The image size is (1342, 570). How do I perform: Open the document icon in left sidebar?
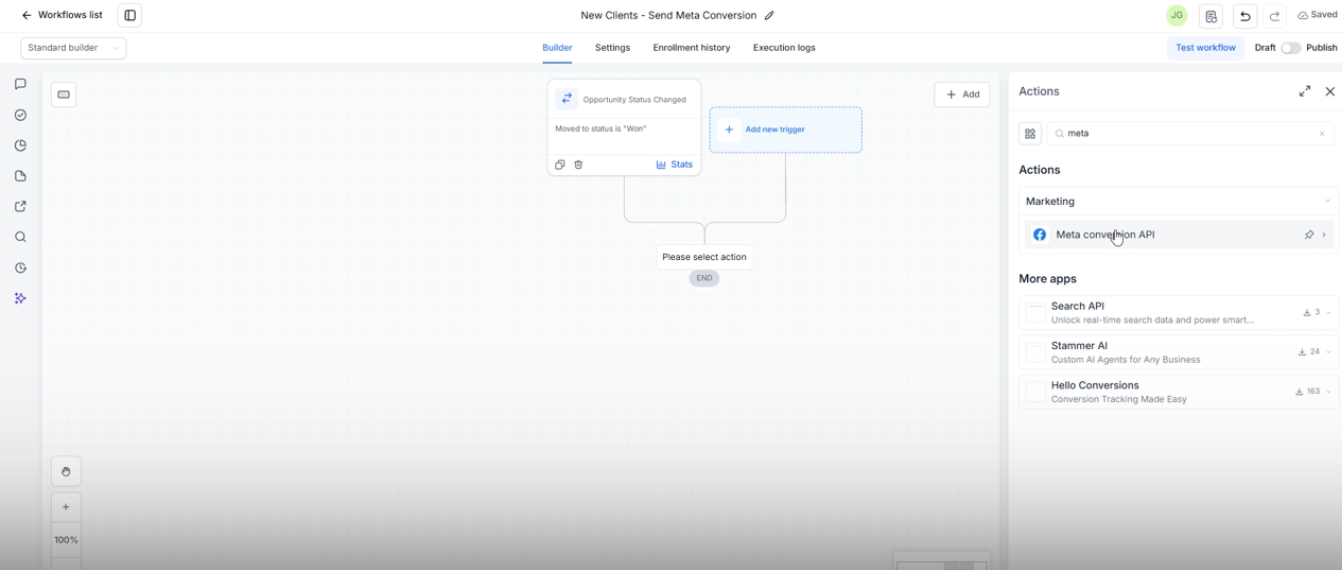click(20, 176)
